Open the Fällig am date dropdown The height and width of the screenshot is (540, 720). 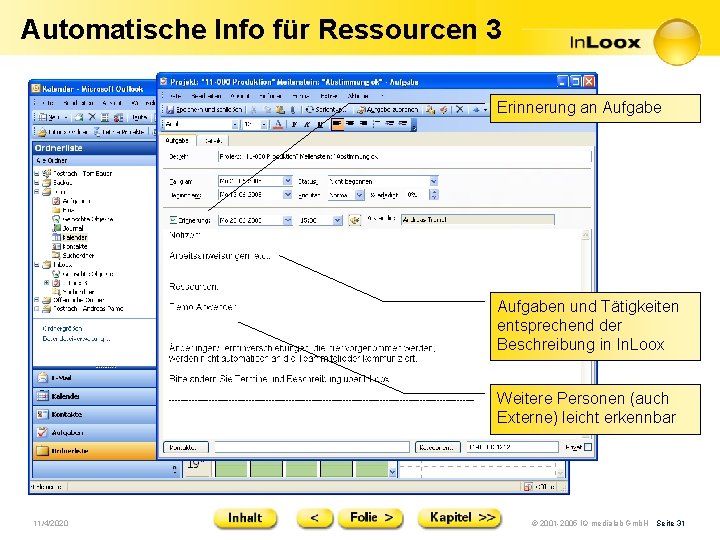pos(287,181)
